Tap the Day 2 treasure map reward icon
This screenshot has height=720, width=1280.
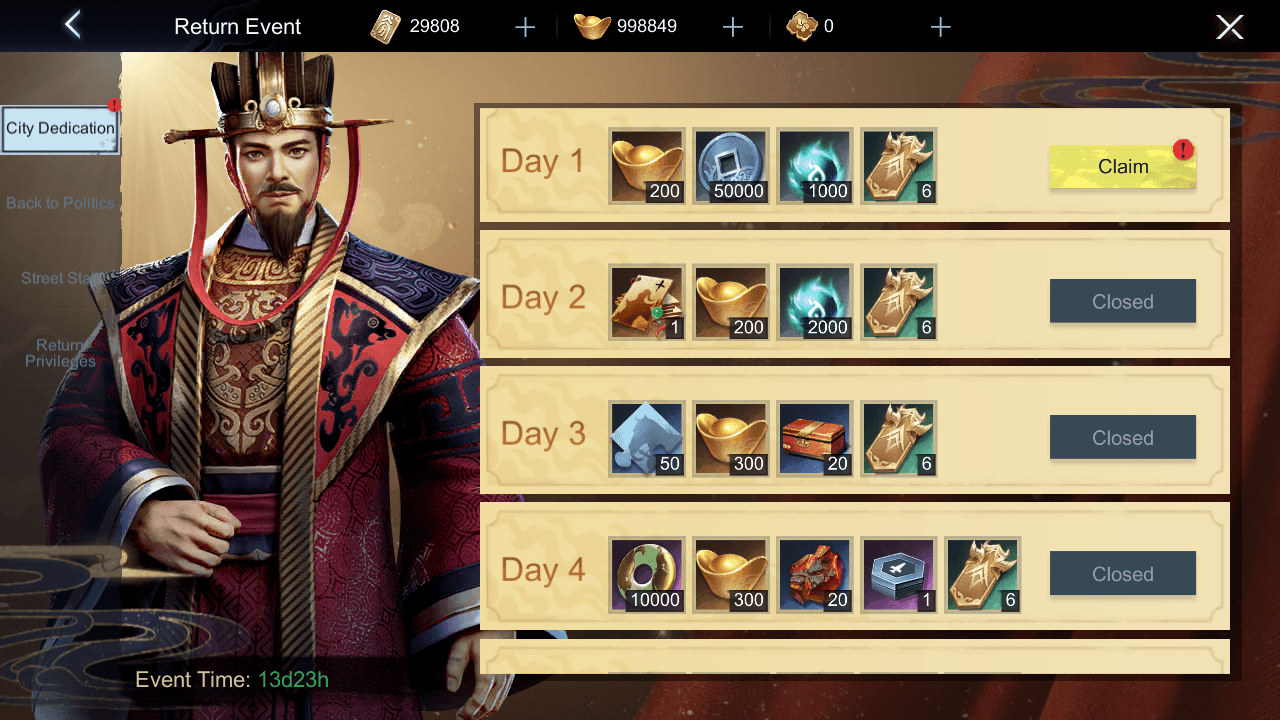pos(647,302)
